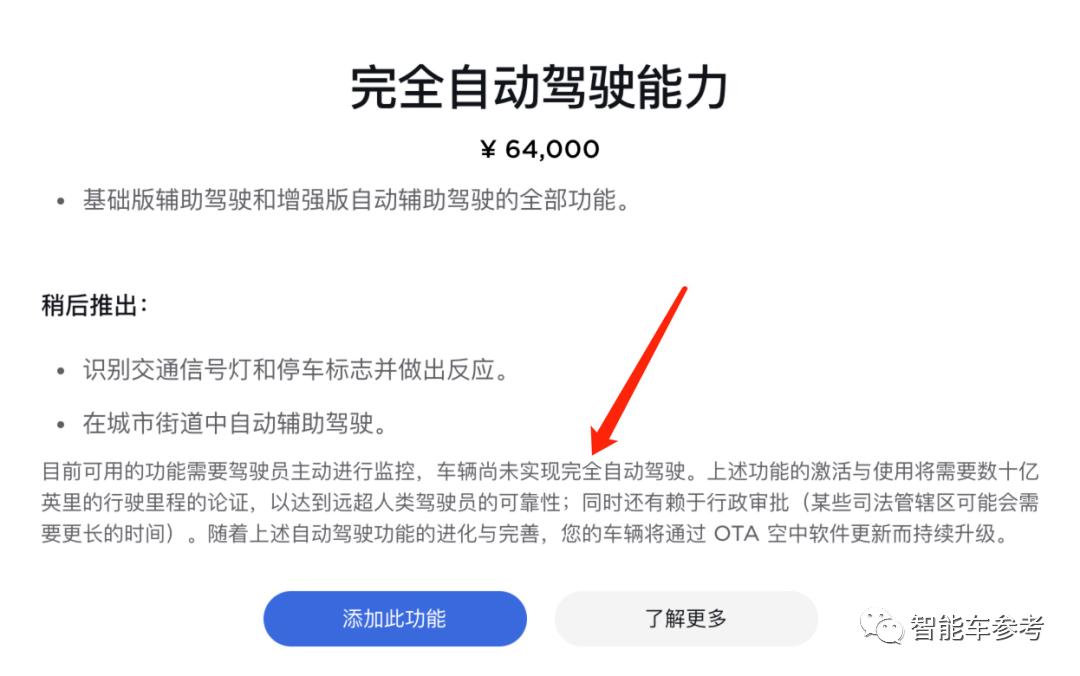Click the bullet dot before 基础版辅助驾驶
This screenshot has width=1080, height=676.
[x=61, y=202]
